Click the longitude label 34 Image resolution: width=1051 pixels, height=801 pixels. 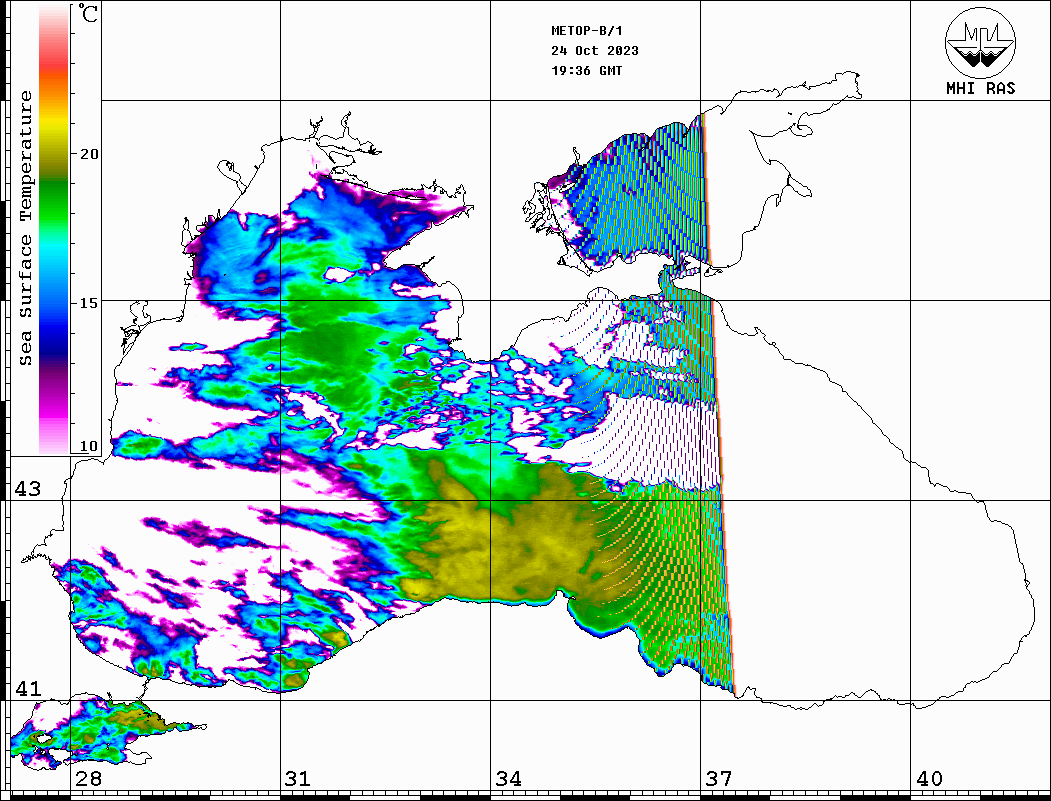(x=509, y=779)
